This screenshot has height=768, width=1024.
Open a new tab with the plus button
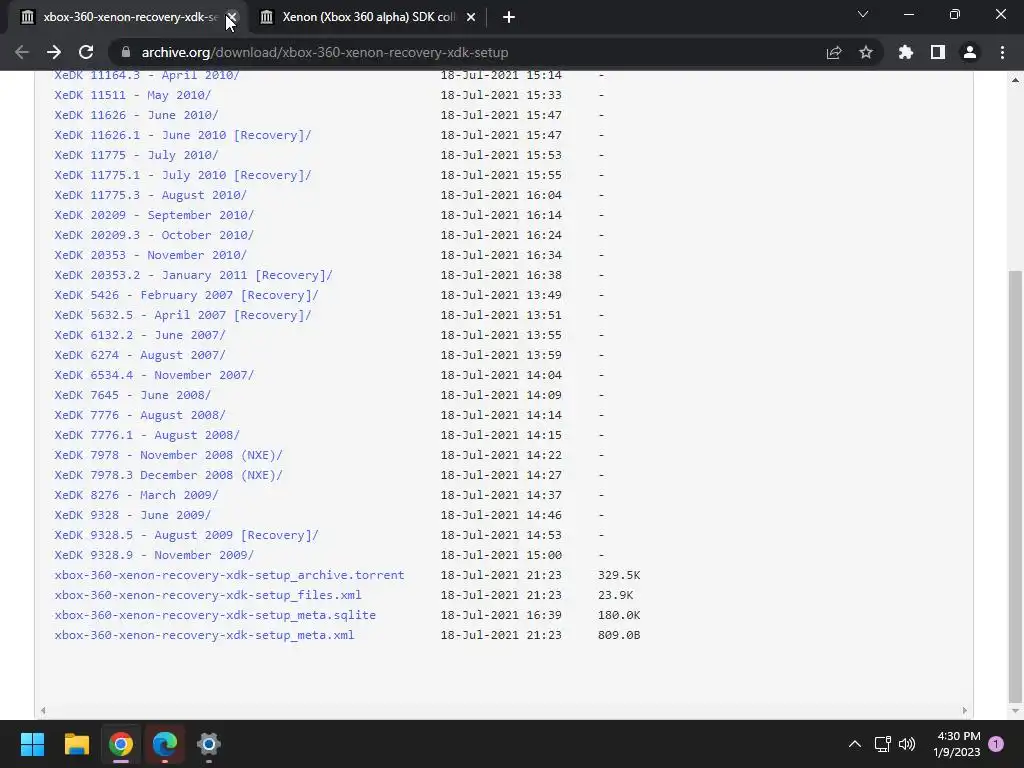click(509, 17)
